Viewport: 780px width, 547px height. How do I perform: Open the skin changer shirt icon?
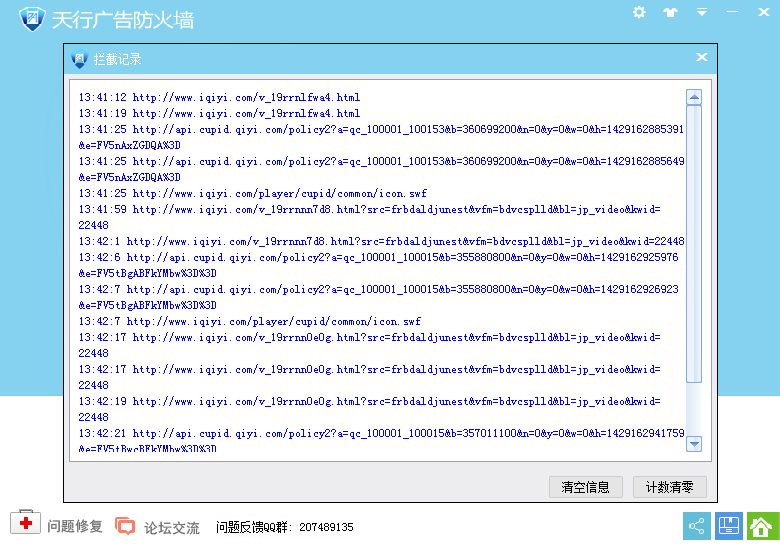click(671, 12)
